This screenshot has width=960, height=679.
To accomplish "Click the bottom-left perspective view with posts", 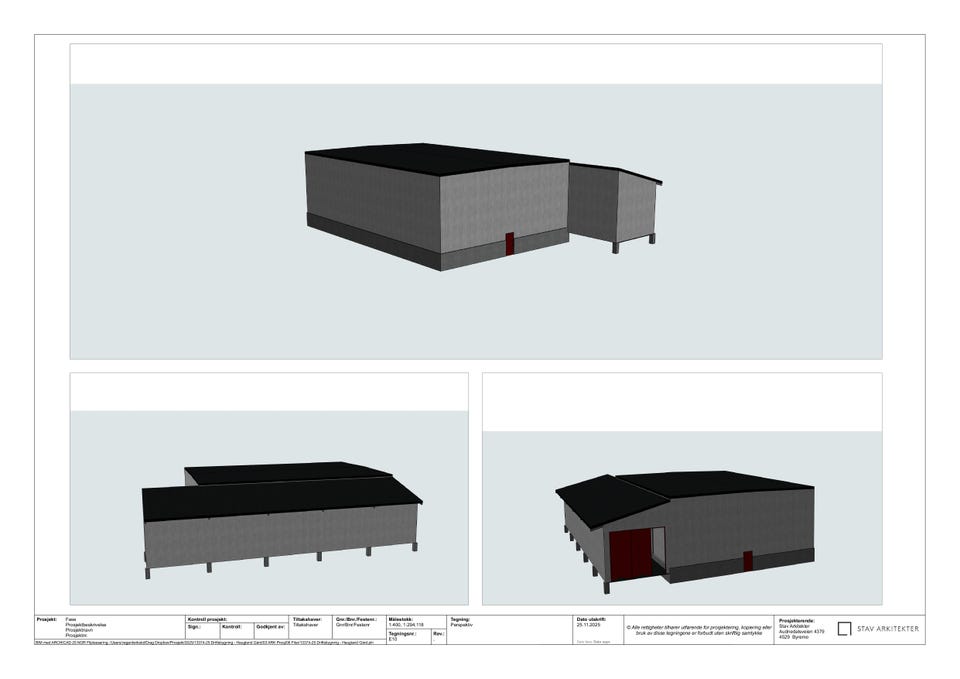I will click(269, 489).
